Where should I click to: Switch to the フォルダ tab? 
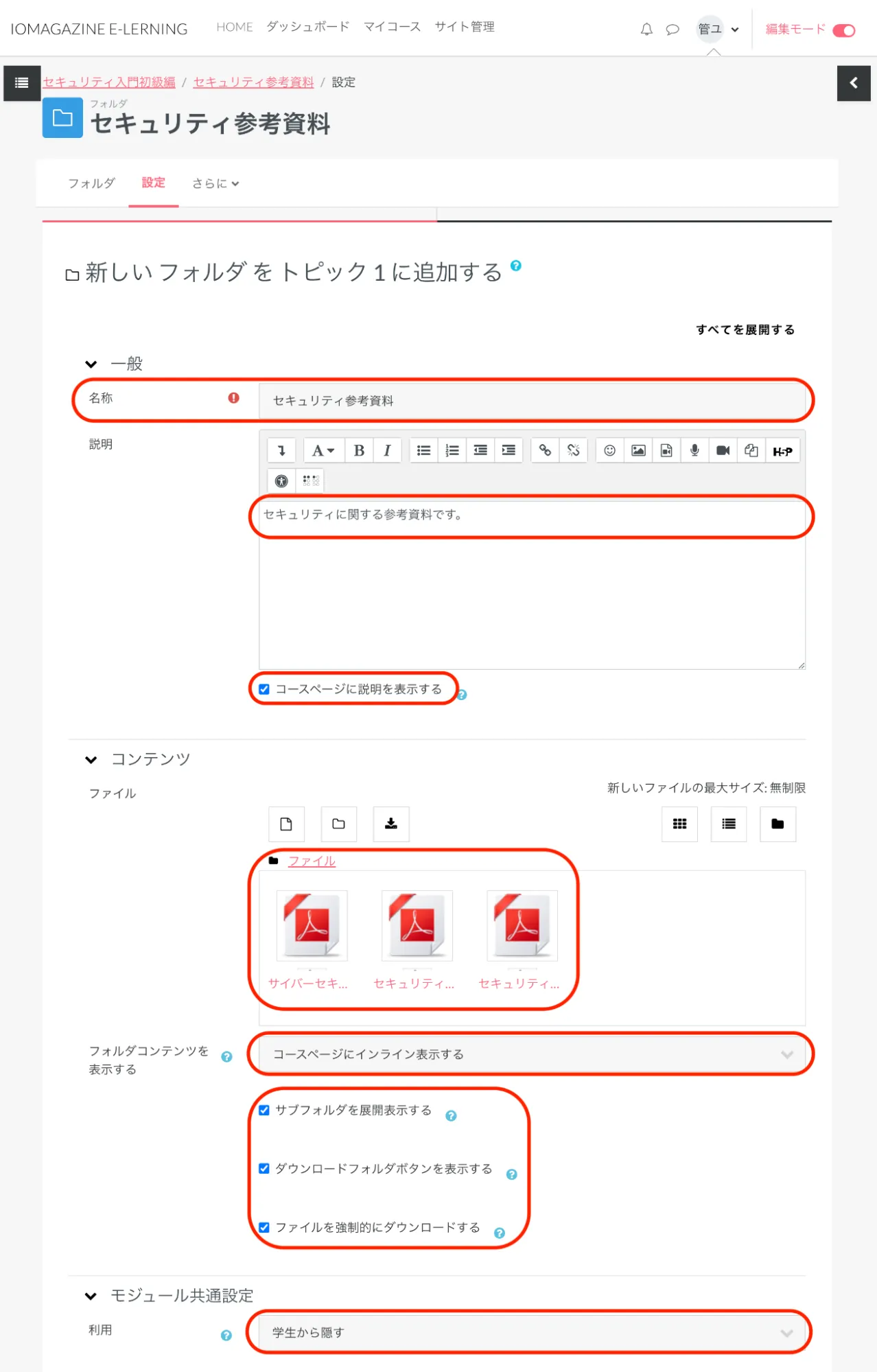click(x=91, y=183)
